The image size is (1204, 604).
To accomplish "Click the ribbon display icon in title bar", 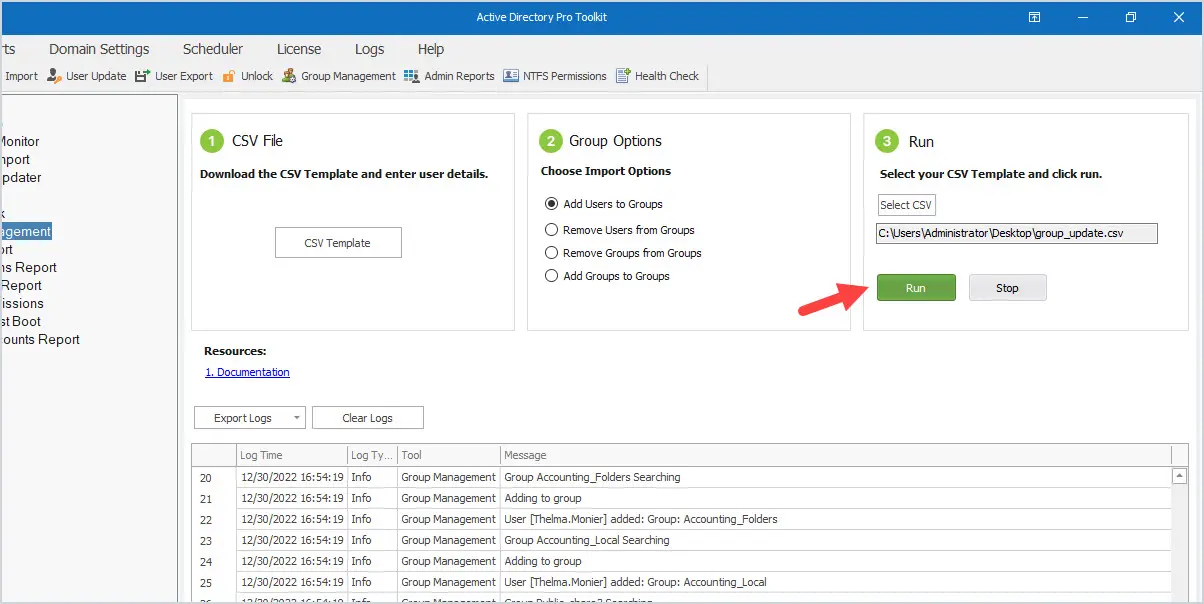I will [x=1035, y=17].
